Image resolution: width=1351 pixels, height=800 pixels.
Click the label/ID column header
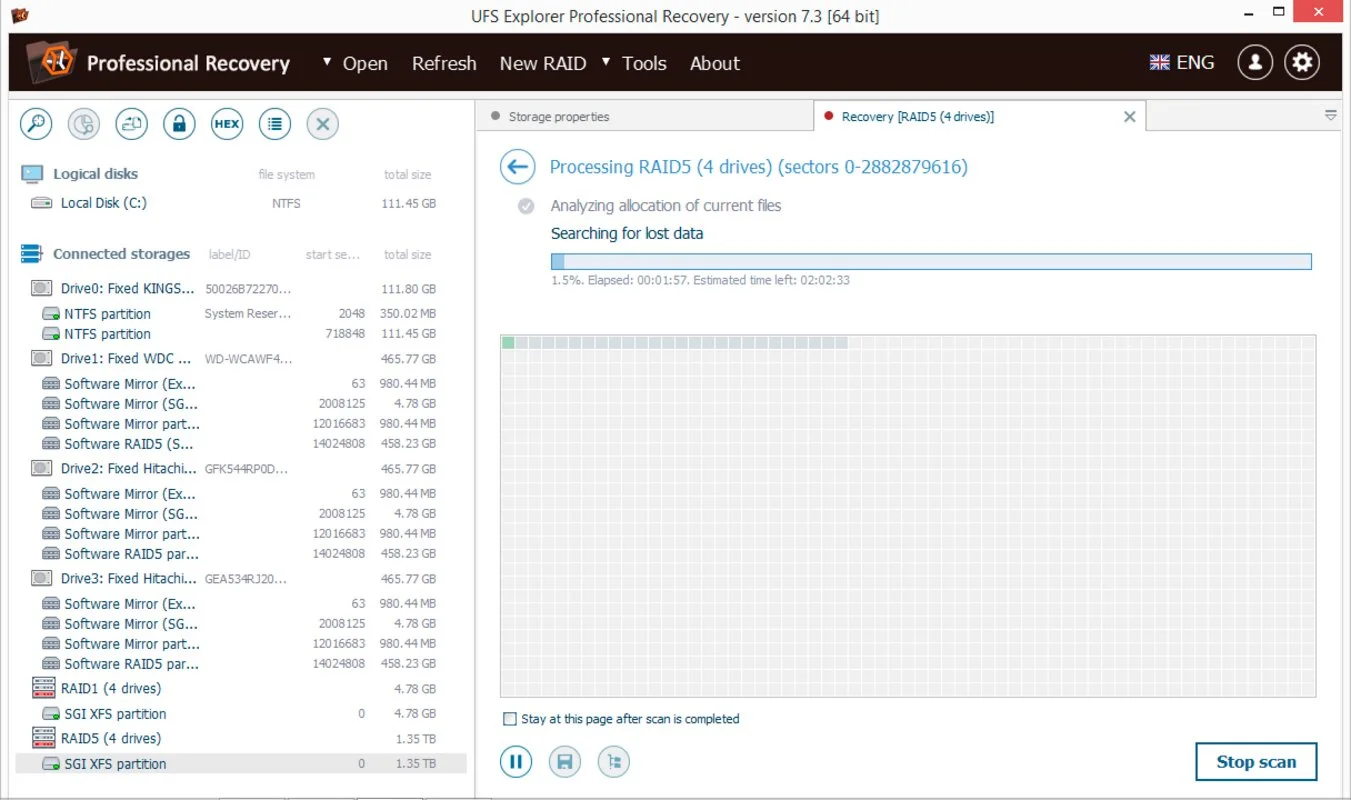pos(229,254)
